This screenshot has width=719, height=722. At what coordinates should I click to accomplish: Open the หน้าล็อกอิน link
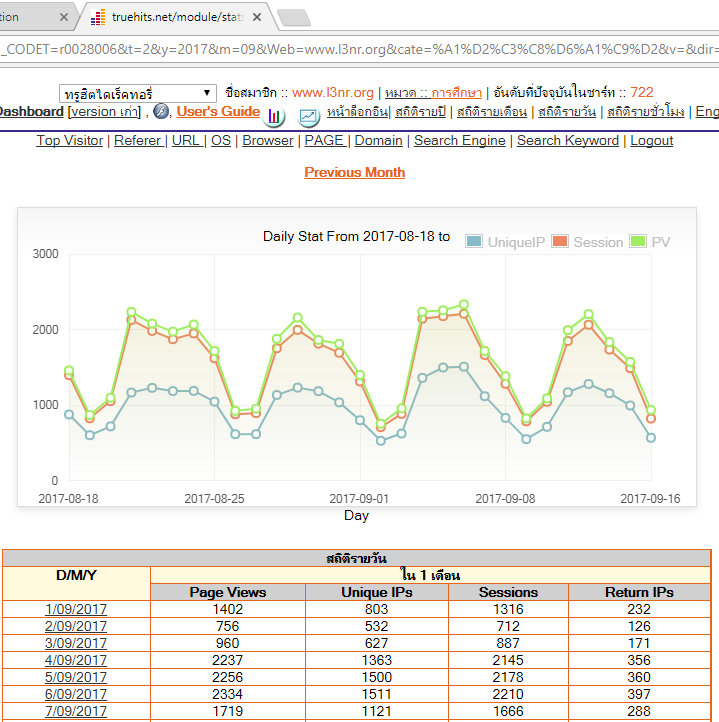pos(357,111)
